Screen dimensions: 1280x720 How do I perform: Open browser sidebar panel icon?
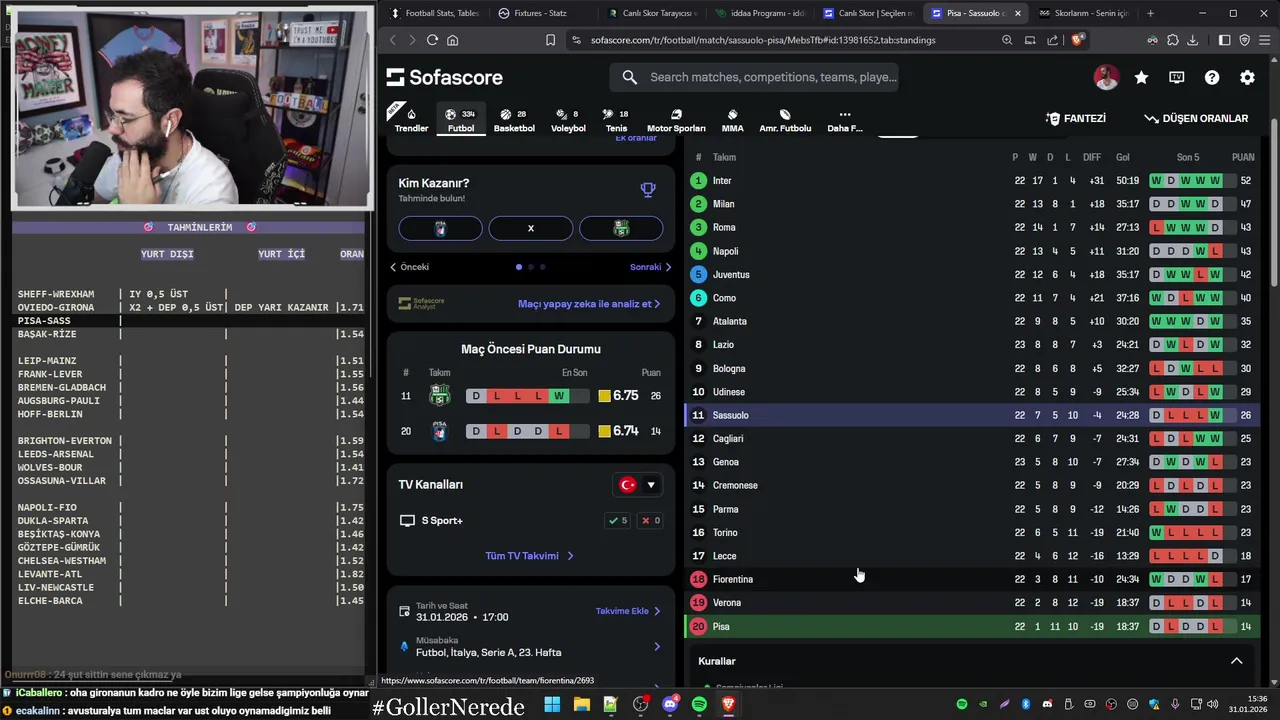point(1224,40)
